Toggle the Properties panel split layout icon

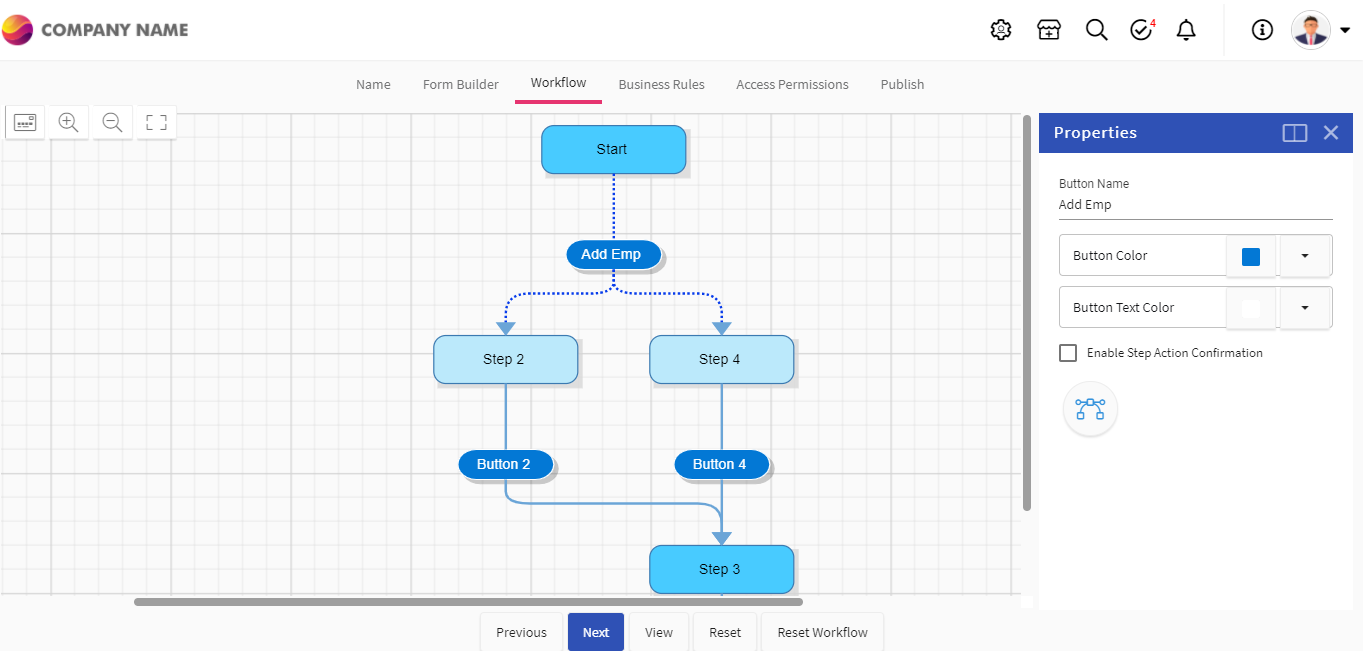coord(1295,133)
